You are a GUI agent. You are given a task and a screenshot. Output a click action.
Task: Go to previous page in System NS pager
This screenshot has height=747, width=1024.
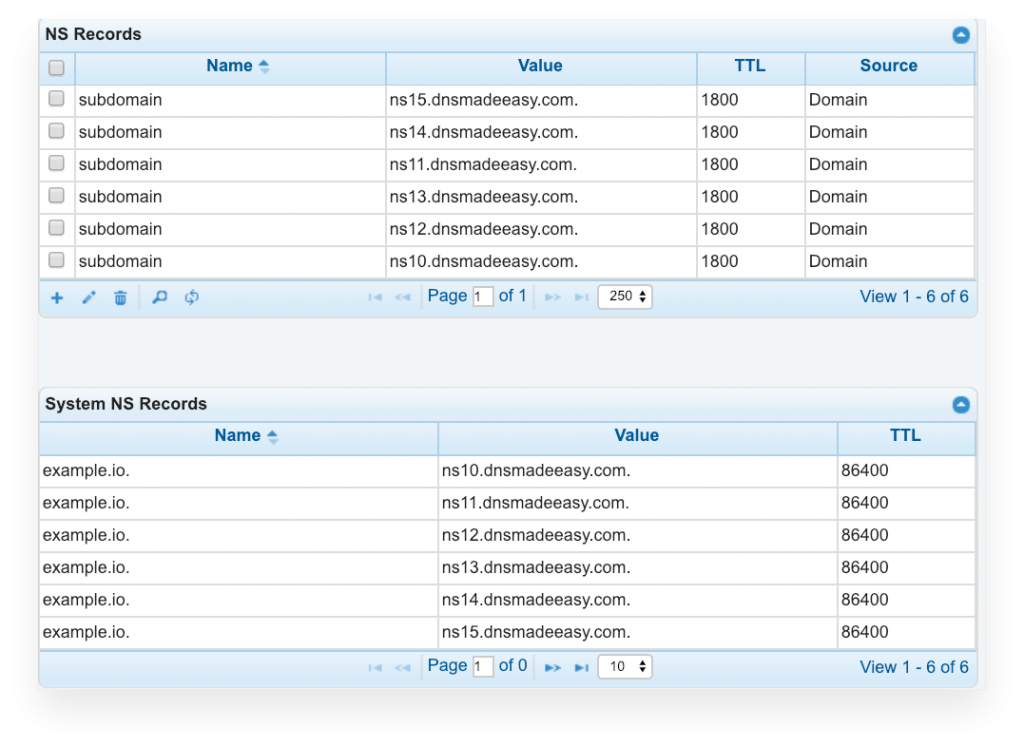[402, 667]
